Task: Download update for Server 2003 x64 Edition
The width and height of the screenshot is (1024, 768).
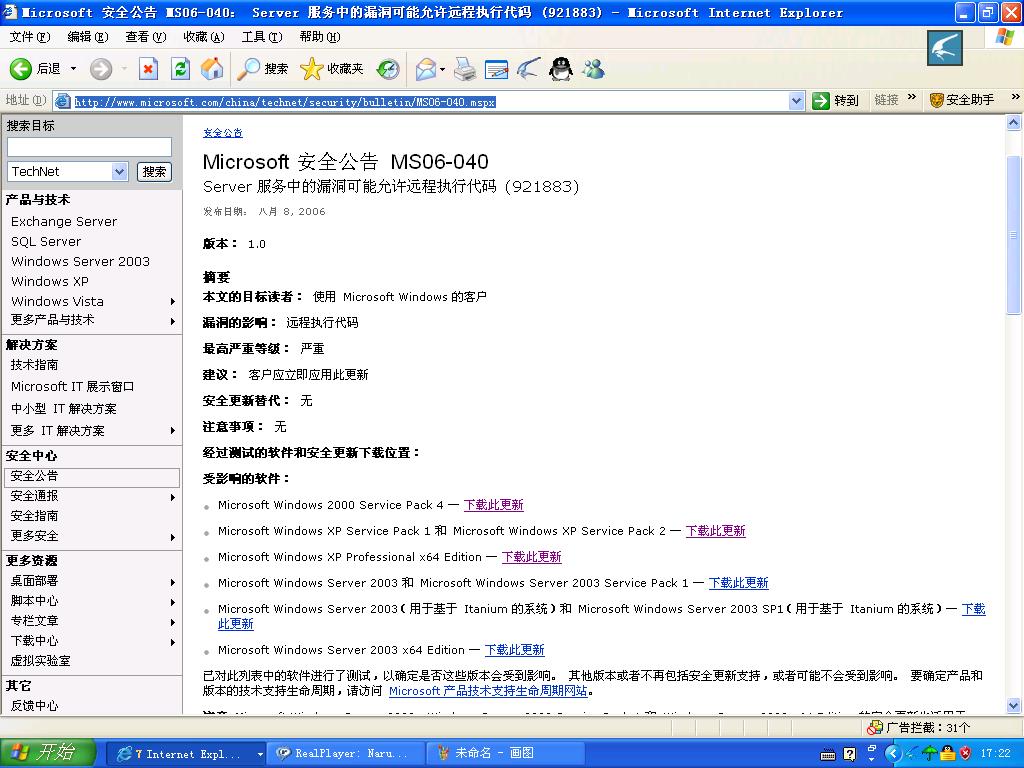Action: (515, 650)
